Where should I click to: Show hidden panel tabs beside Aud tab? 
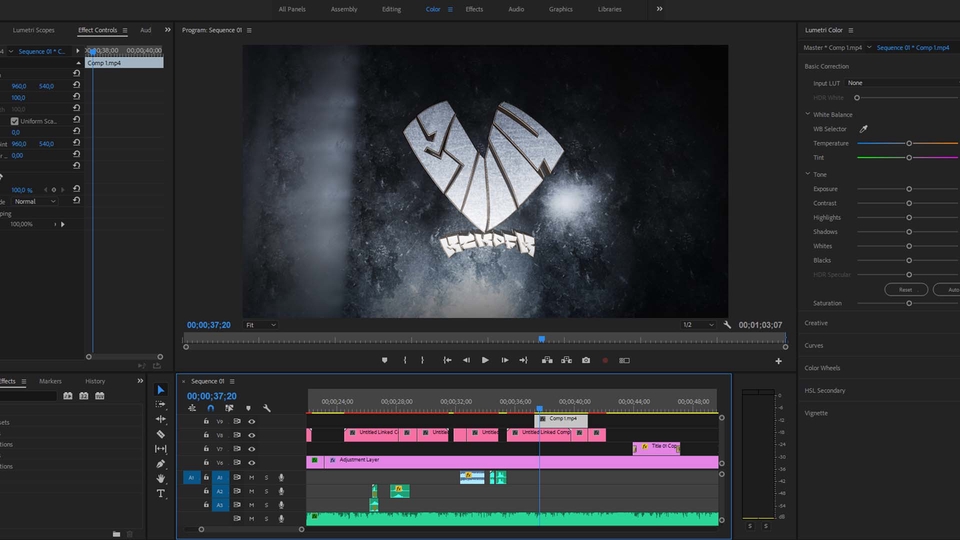[x=167, y=30]
